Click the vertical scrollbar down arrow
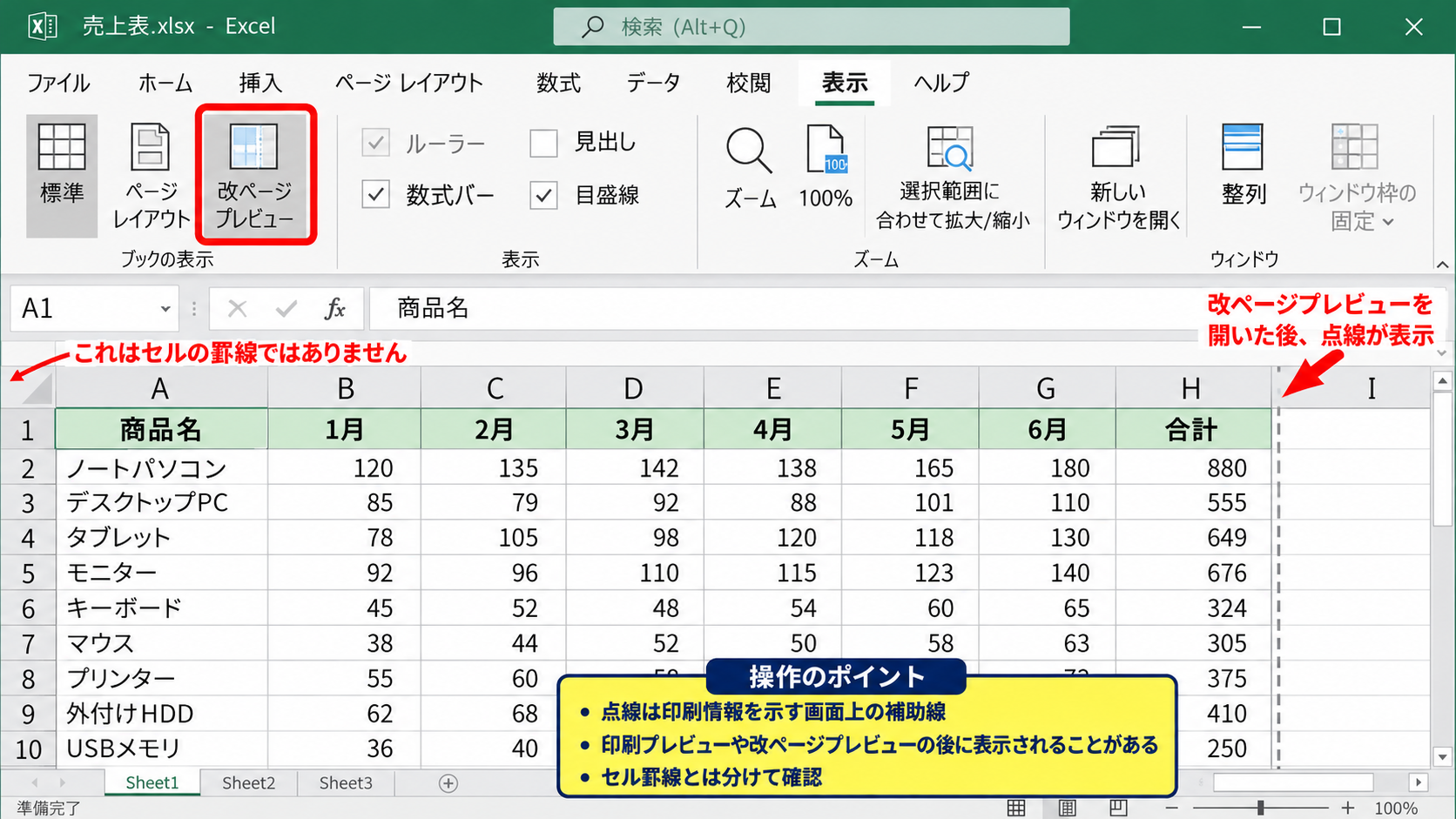1456x819 pixels. [1442, 756]
